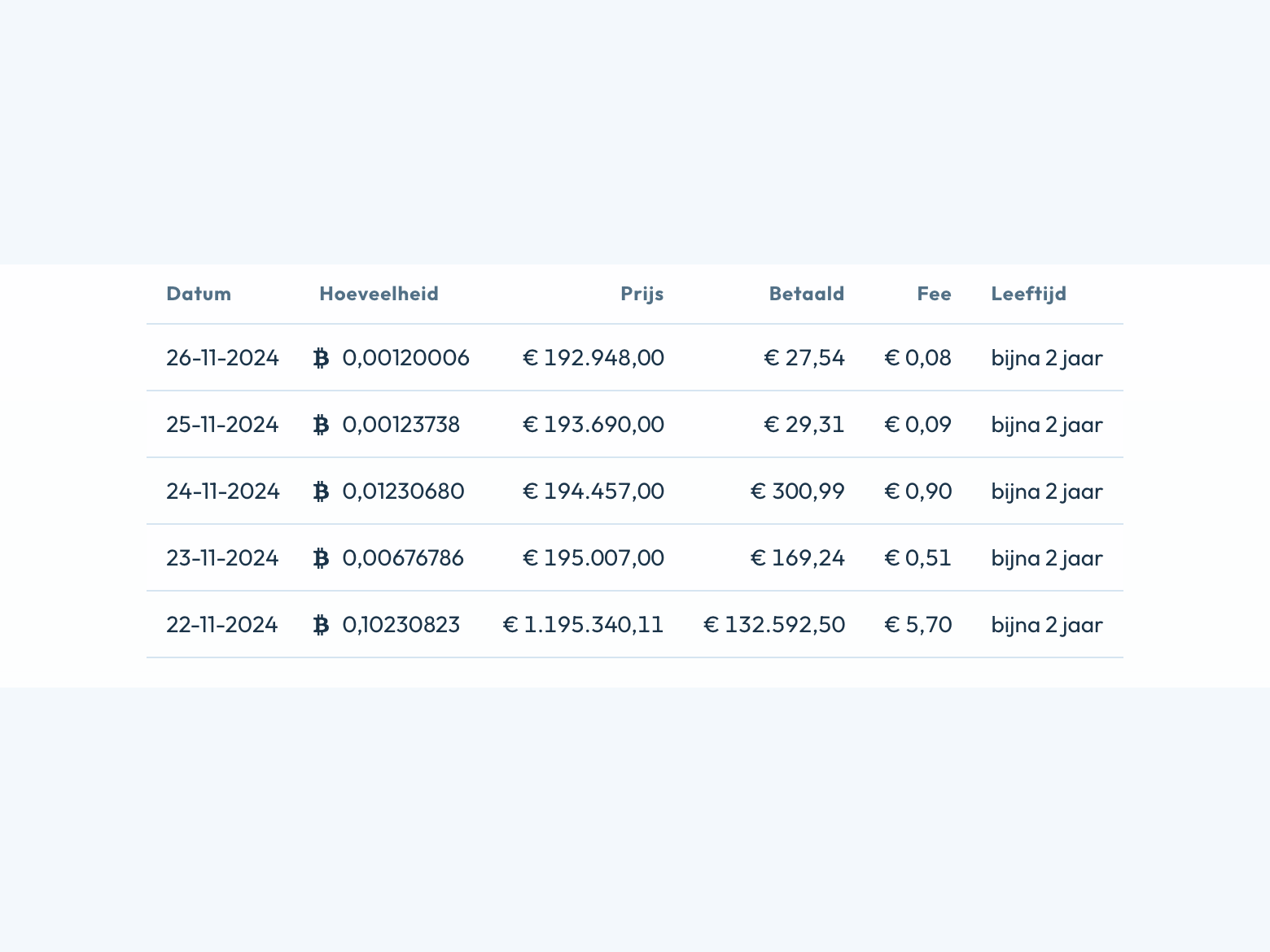
Task: Click "bijna 2 jaar" in the 22-11-2024 row
Action: click(1047, 625)
